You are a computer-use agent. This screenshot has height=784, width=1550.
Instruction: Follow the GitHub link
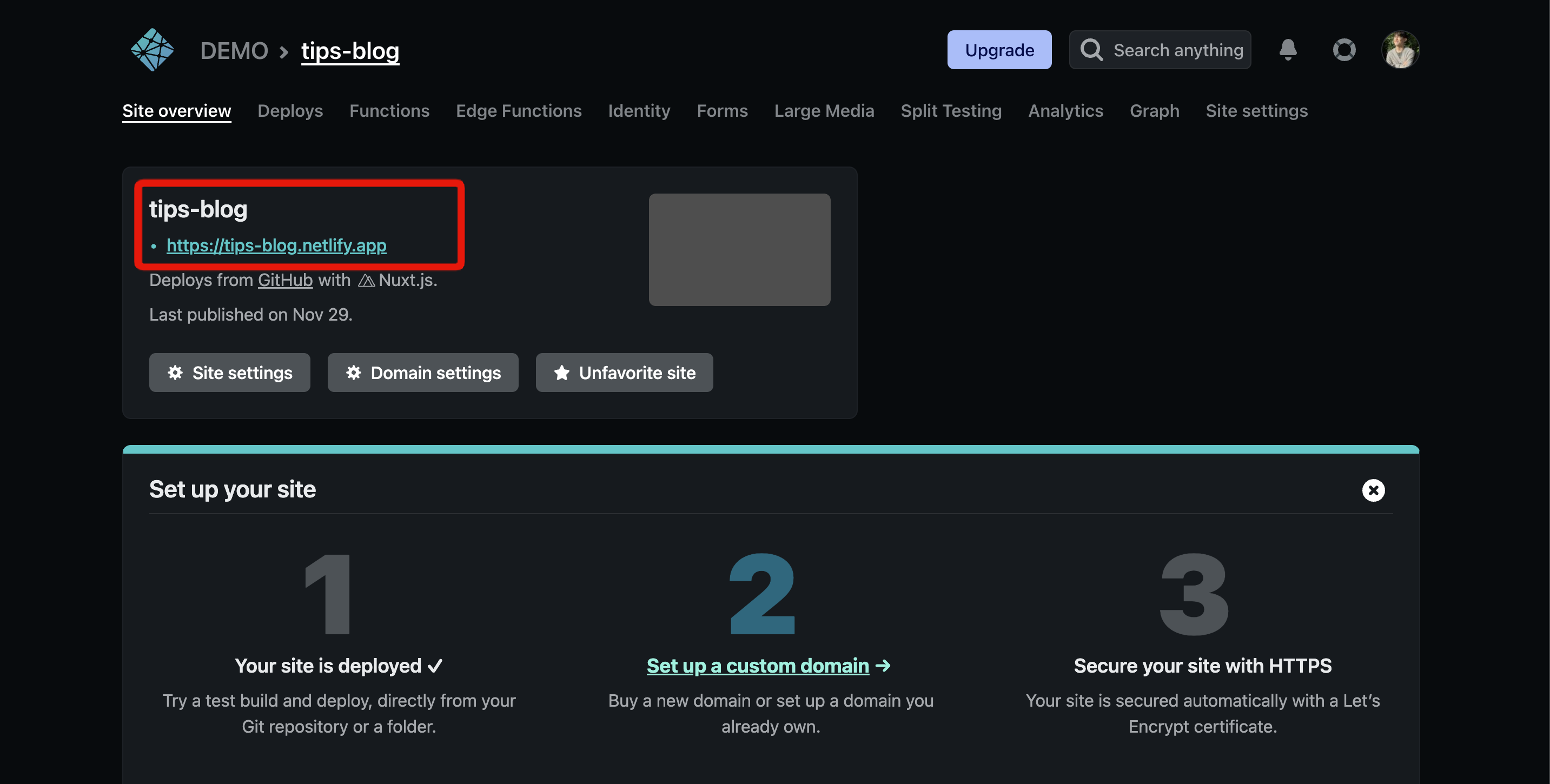point(285,281)
